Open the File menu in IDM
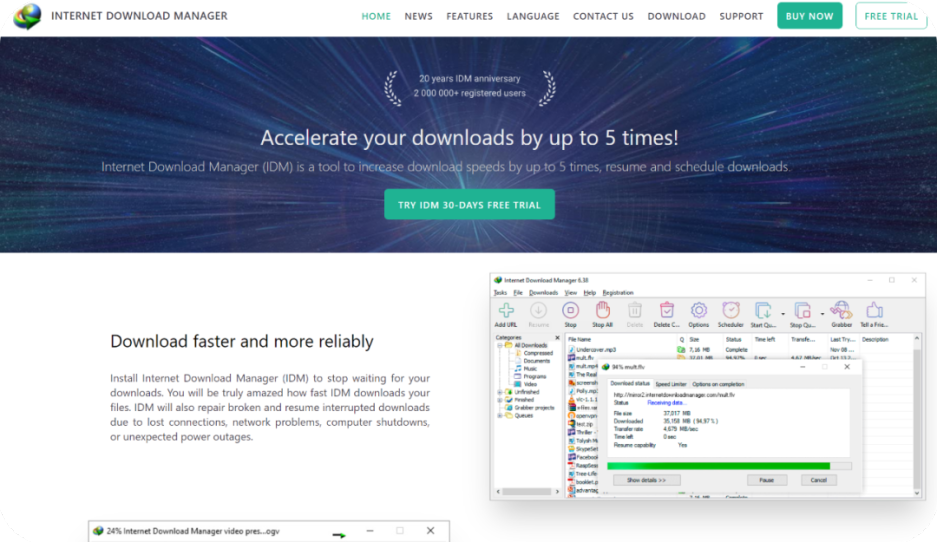Viewport: 937px width, 542px height. tap(518, 293)
